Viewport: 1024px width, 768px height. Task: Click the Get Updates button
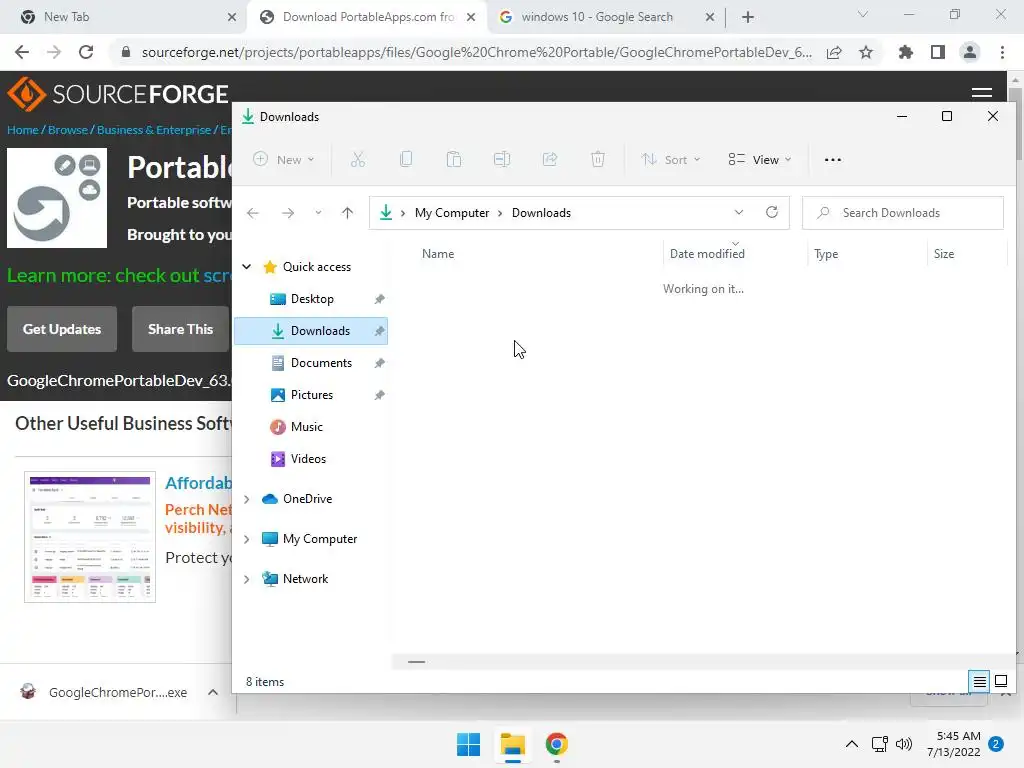pos(62,329)
